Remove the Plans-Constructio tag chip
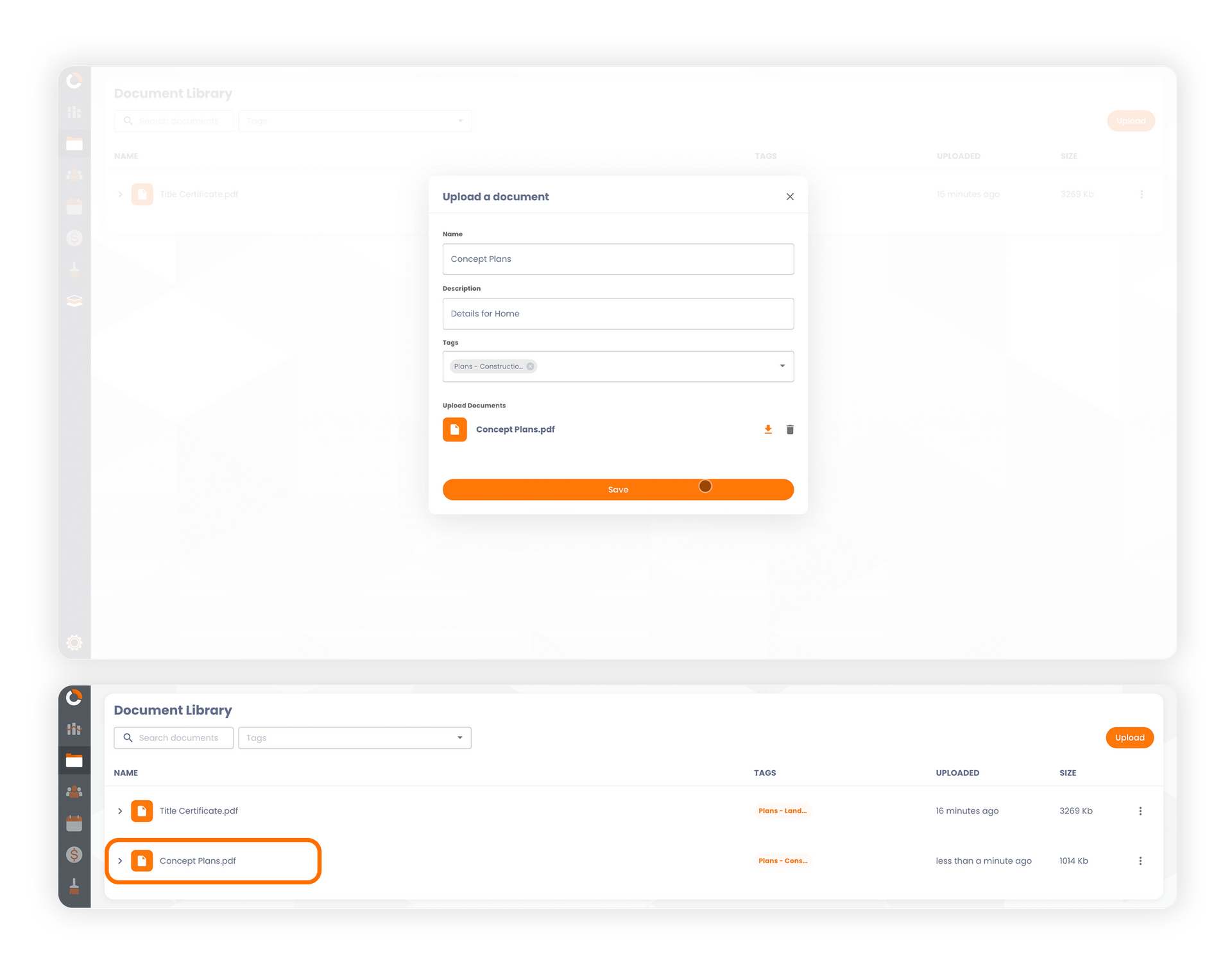The height and width of the screenshot is (978, 1232). [529, 366]
